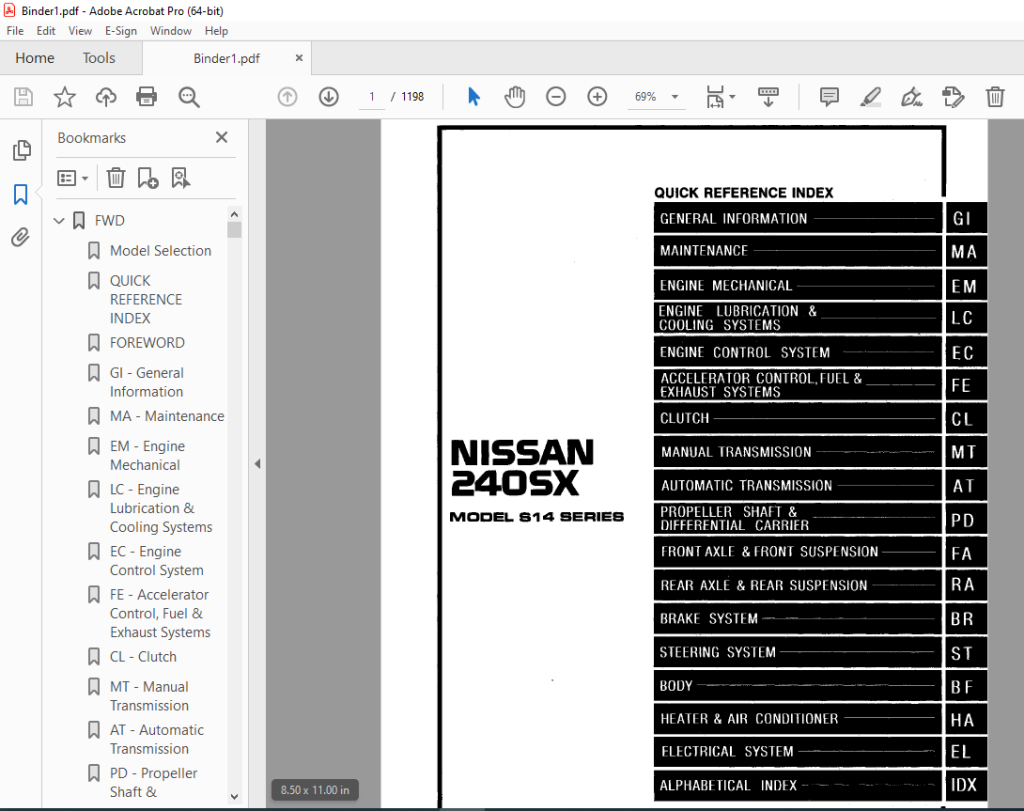Activate the Hand pan tool
Image resolution: width=1024 pixels, height=811 pixels.
point(515,97)
